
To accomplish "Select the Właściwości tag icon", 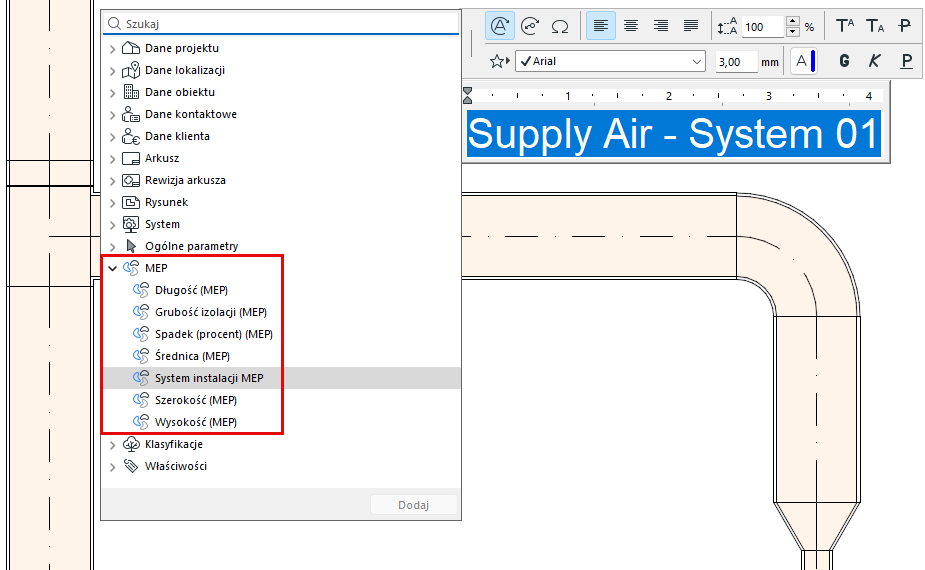I will (131, 466).
